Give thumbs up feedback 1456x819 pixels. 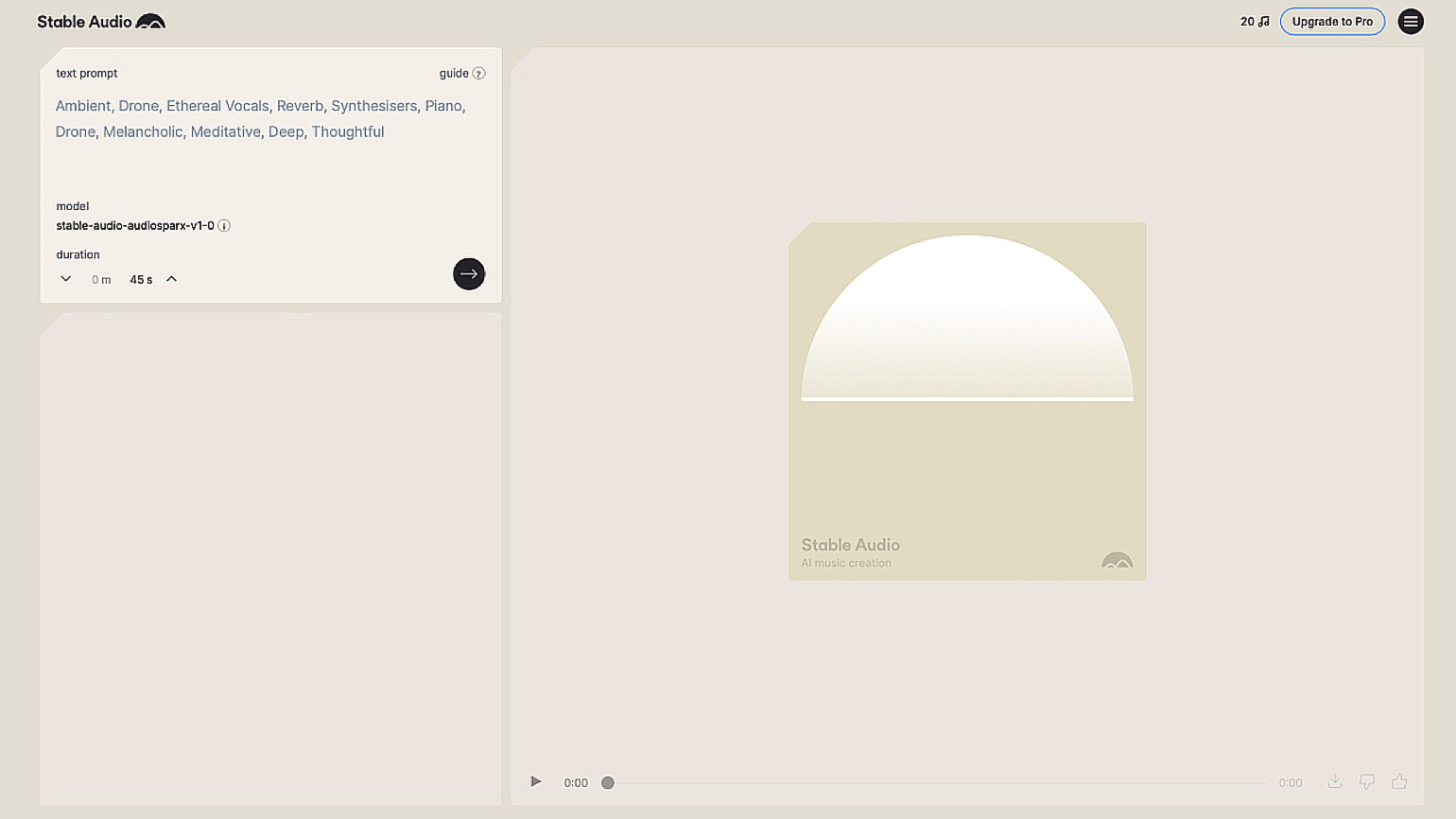[x=1399, y=781]
